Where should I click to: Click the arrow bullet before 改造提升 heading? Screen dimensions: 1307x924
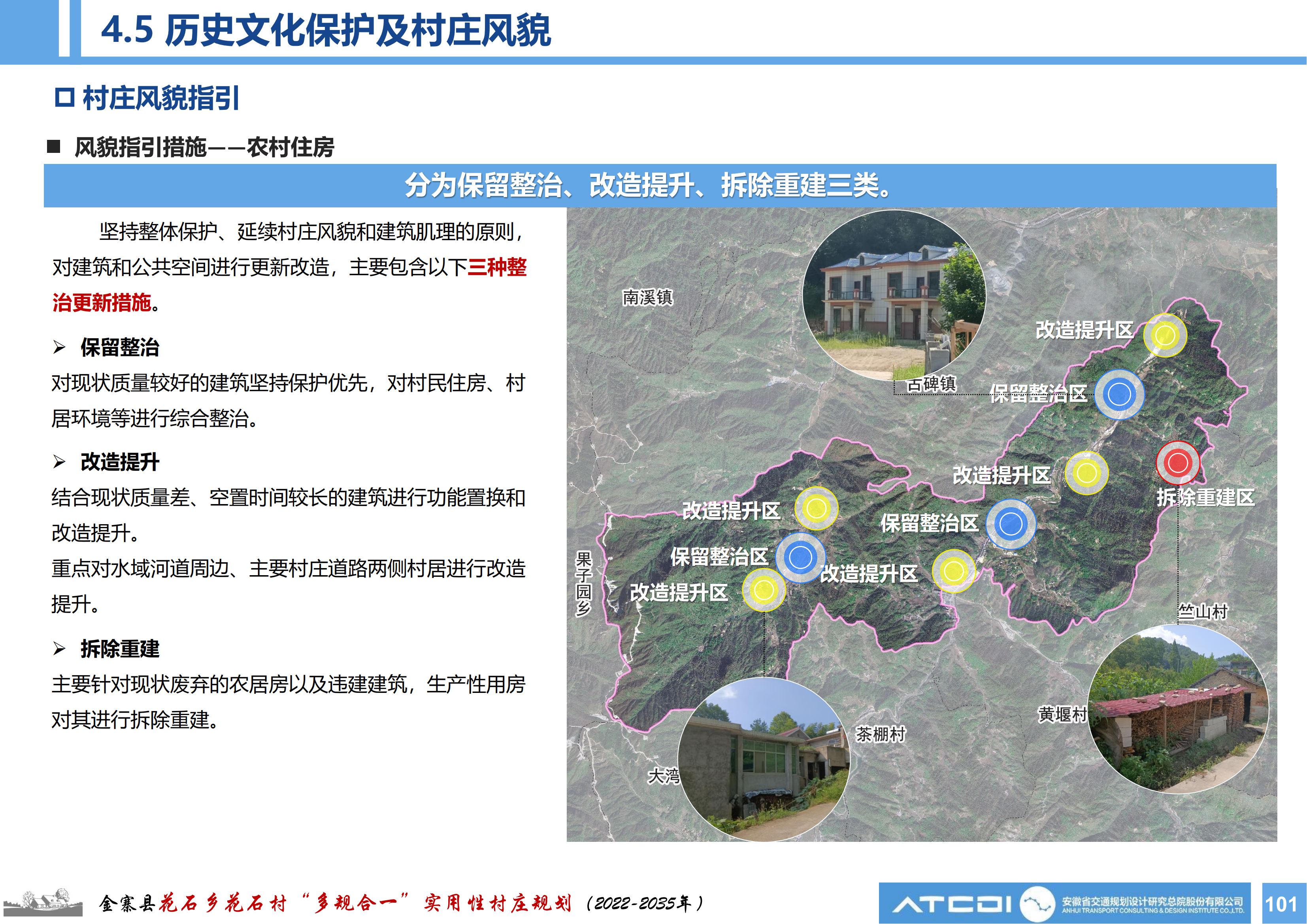click(x=59, y=461)
